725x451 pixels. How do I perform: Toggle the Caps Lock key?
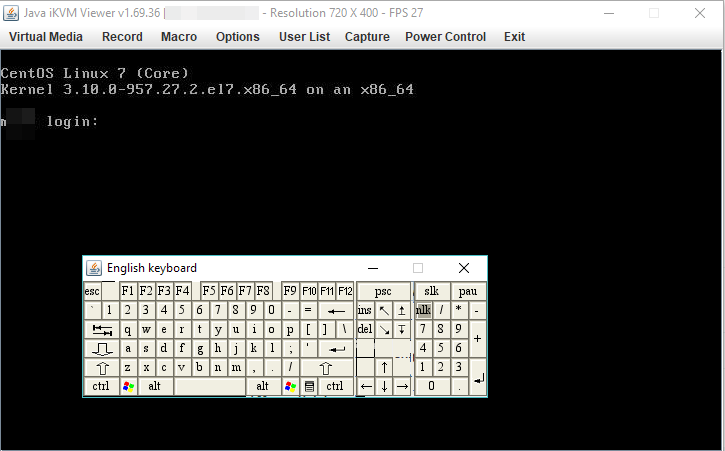pos(101,348)
